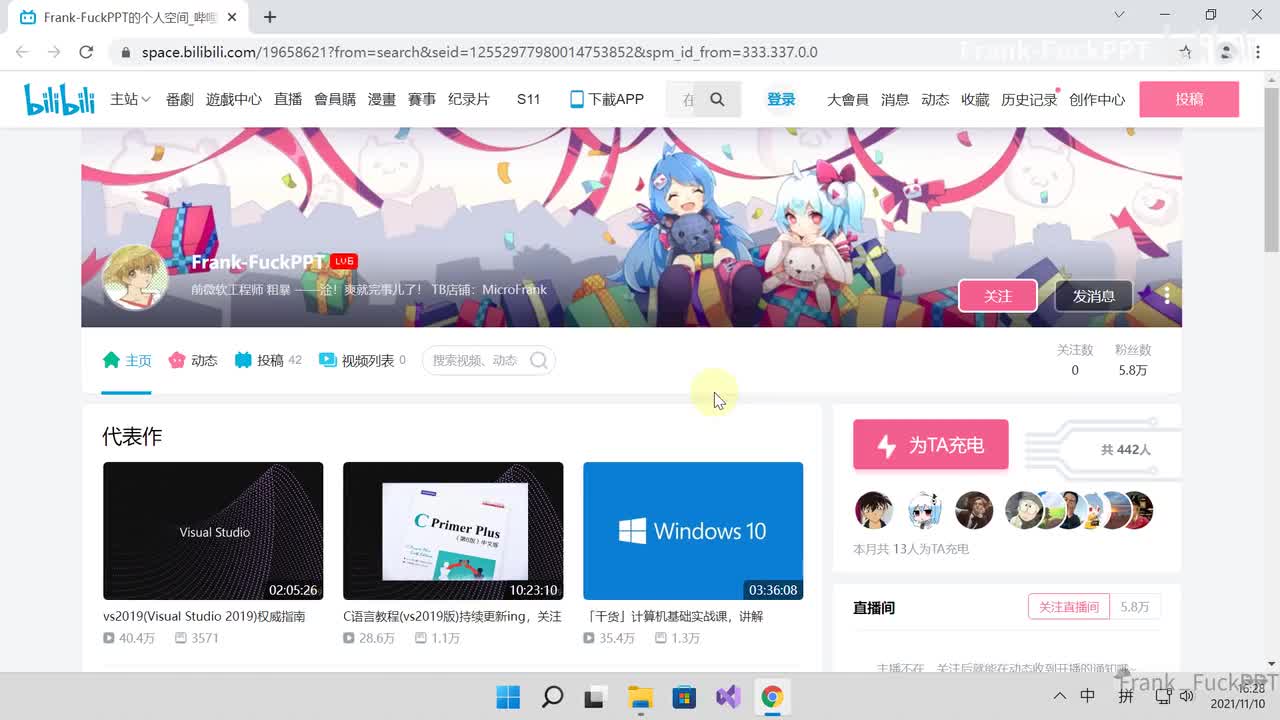
Task: Open 直播 in top navigation
Action: click(288, 99)
